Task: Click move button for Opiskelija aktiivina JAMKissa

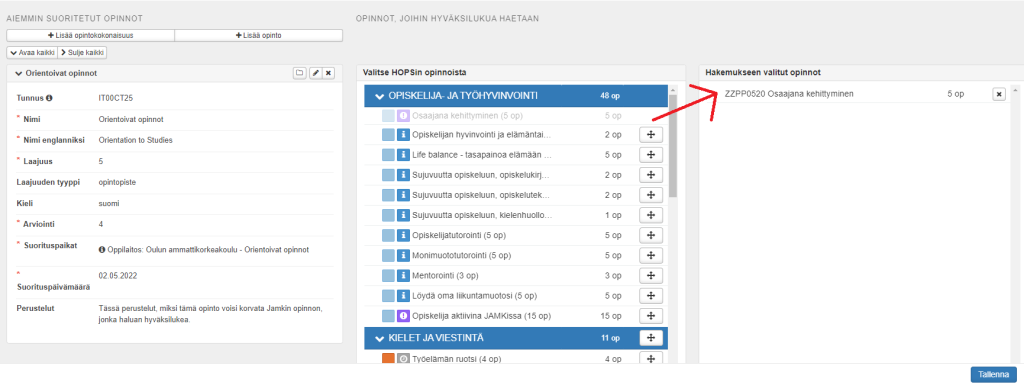Action: 650,316
